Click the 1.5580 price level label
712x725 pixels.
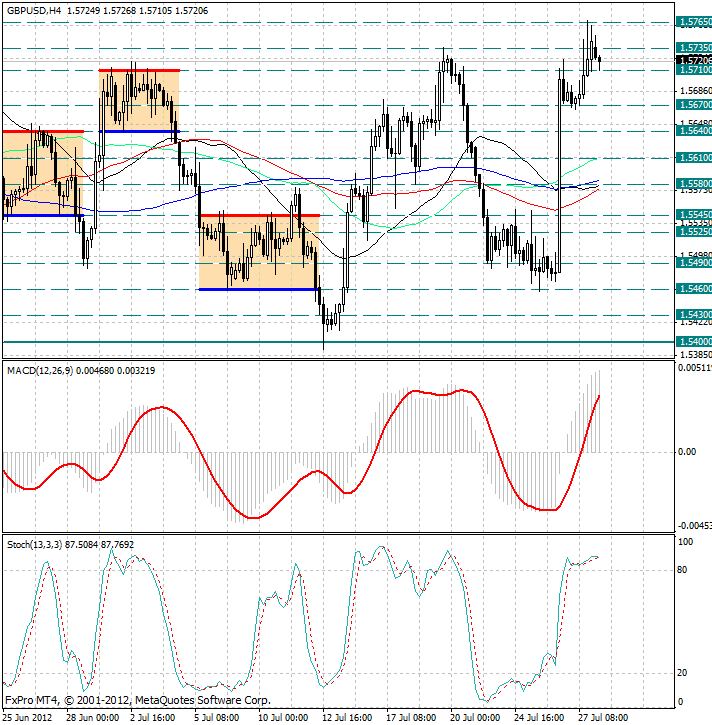694,184
